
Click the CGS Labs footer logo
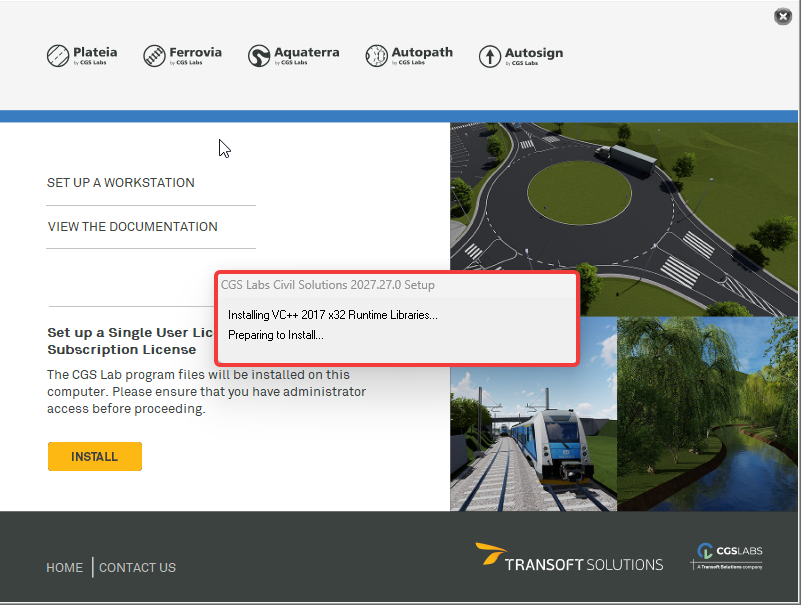coord(727,557)
